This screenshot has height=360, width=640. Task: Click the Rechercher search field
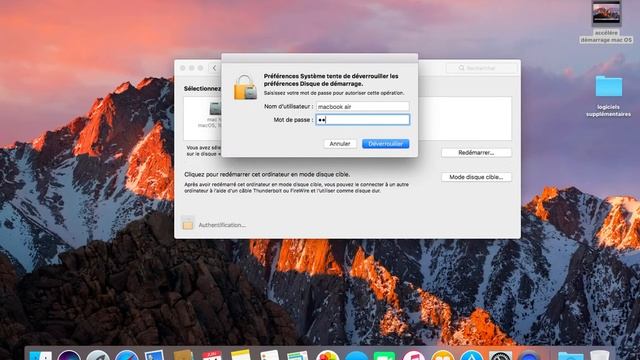point(482,68)
